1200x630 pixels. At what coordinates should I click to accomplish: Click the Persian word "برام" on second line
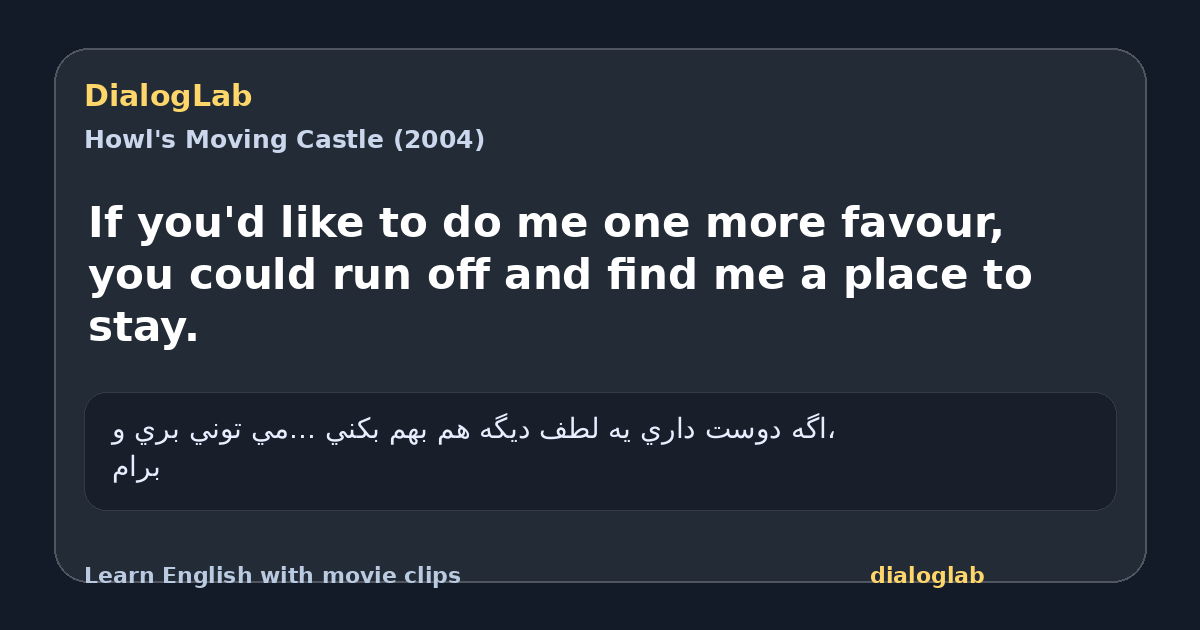(x=136, y=469)
